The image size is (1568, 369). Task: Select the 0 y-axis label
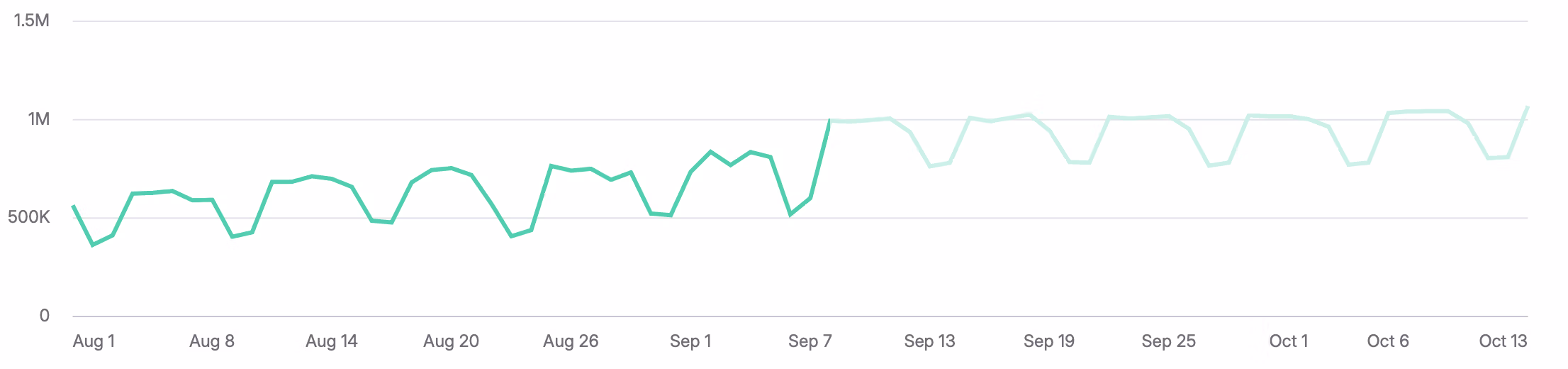(45, 316)
